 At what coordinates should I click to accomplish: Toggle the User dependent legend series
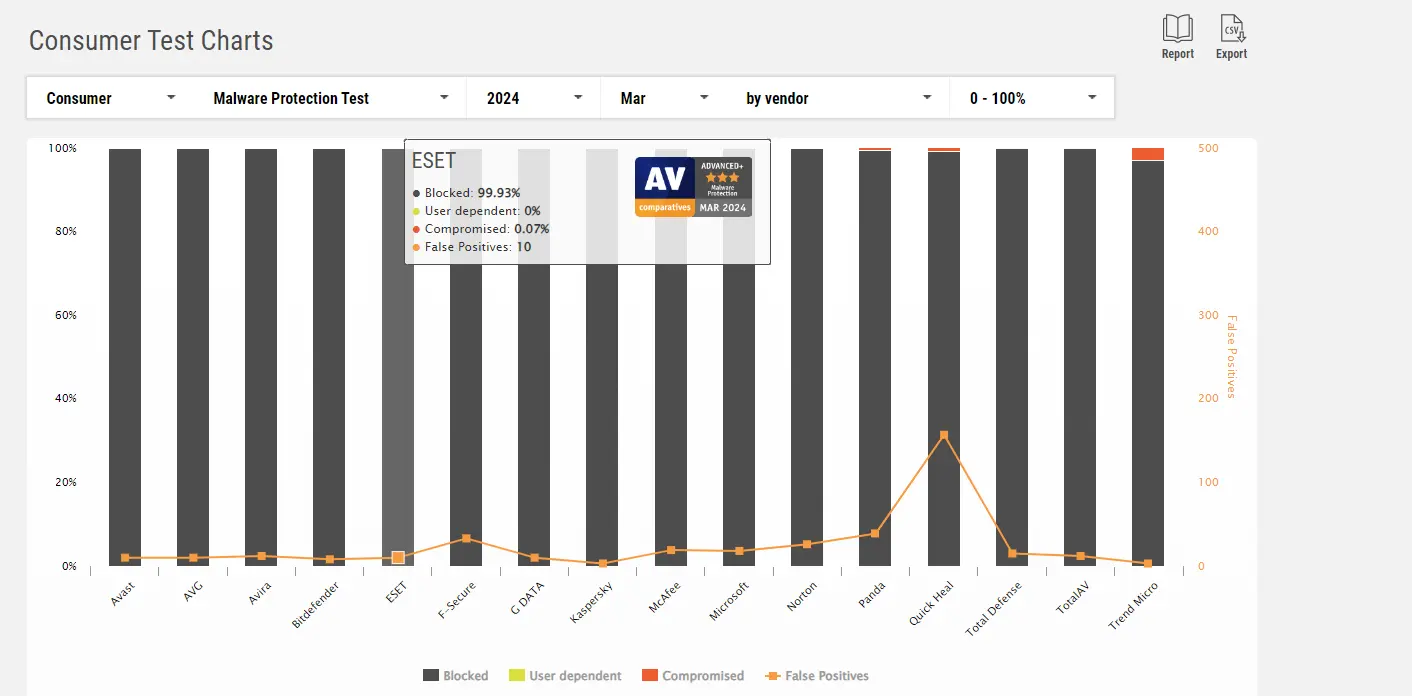[x=565, y=676]
